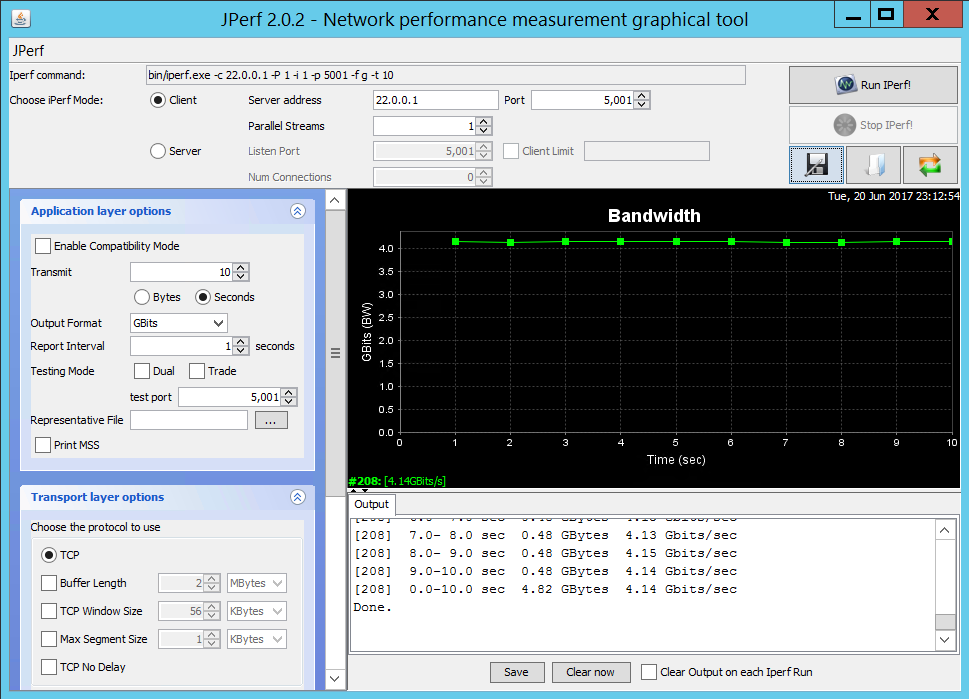Click the Parallel Streams input field

pos(425,126)
